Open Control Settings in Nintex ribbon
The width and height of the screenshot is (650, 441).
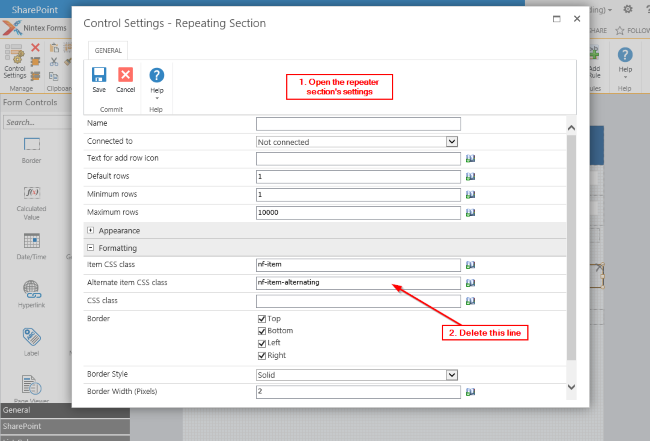click(15, 61)
